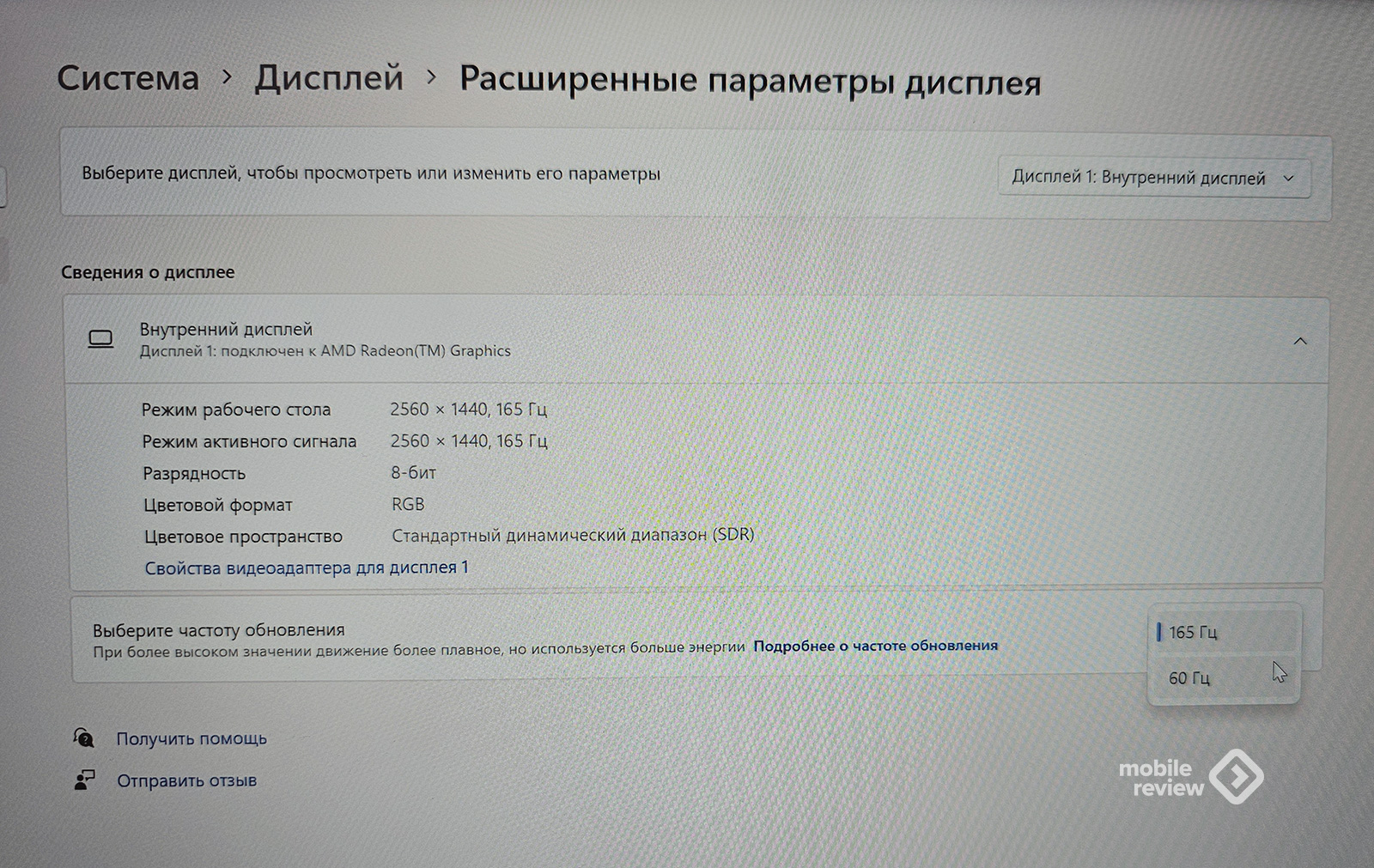Viewport: 1374px width, 868px height.
Task: Click the Получить помощь link text
Action: [192, 738]
